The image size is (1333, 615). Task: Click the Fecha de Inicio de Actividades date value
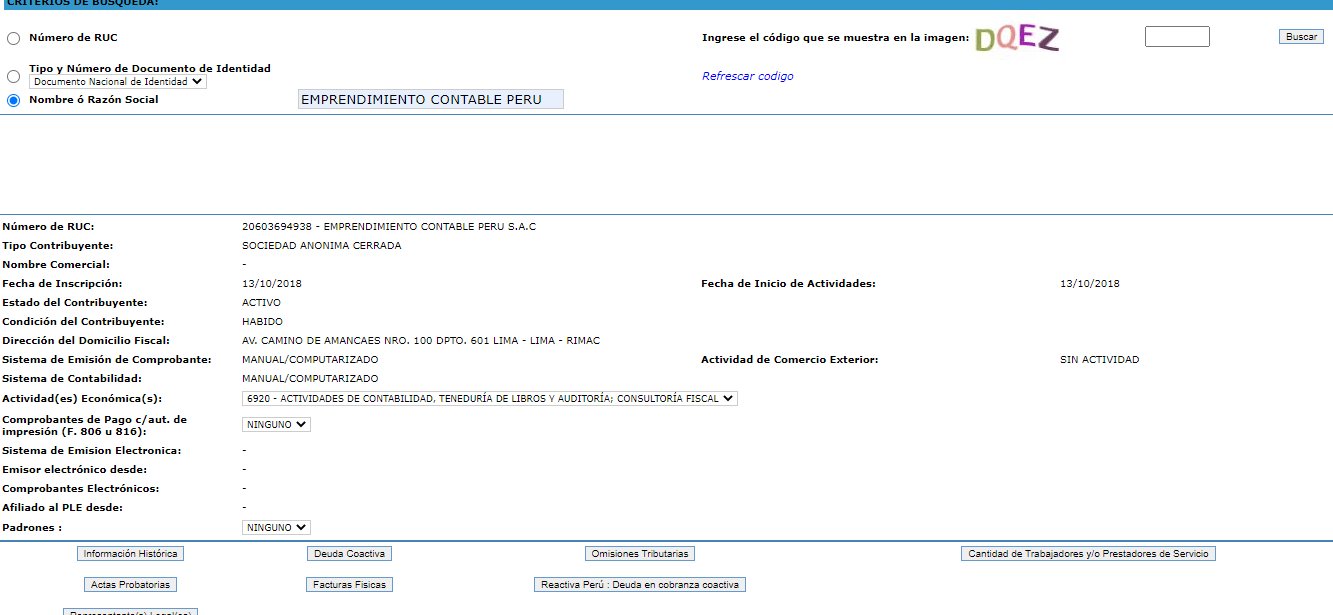click(1090, 284)
